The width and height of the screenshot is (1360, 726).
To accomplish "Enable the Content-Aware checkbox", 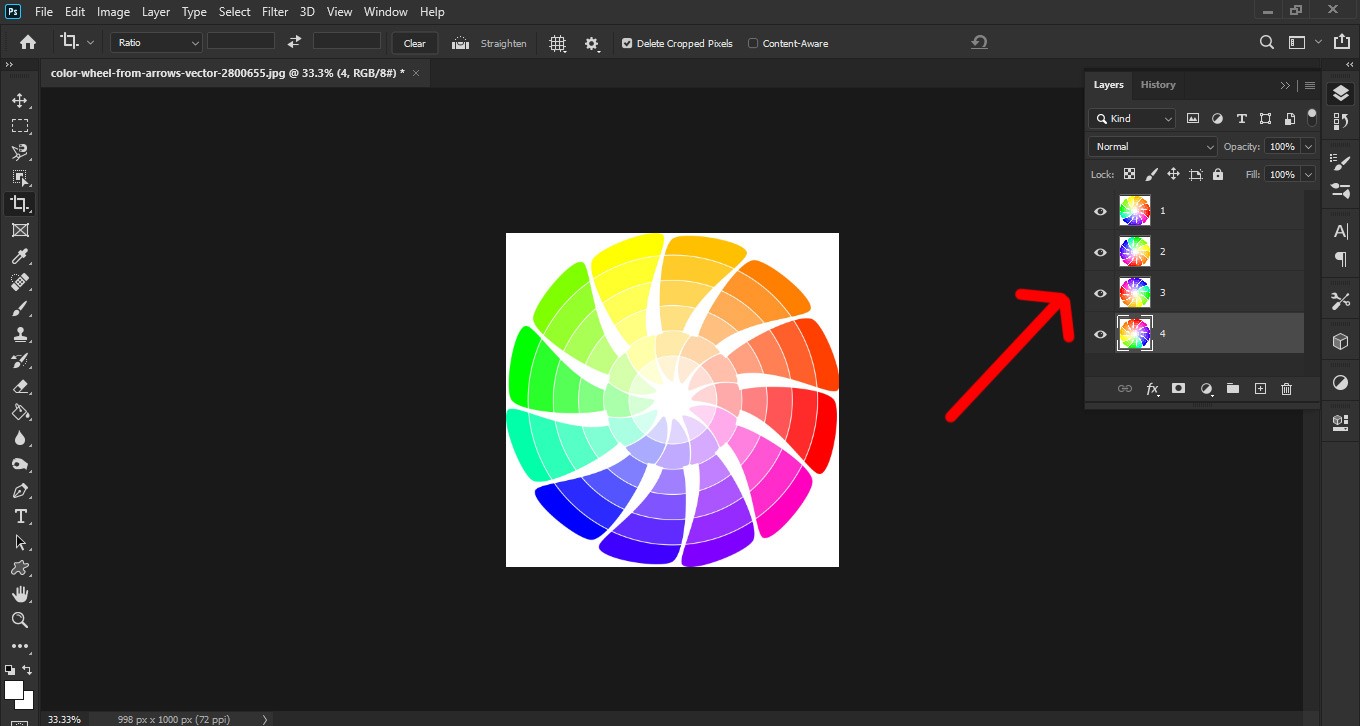I will 753,43.
